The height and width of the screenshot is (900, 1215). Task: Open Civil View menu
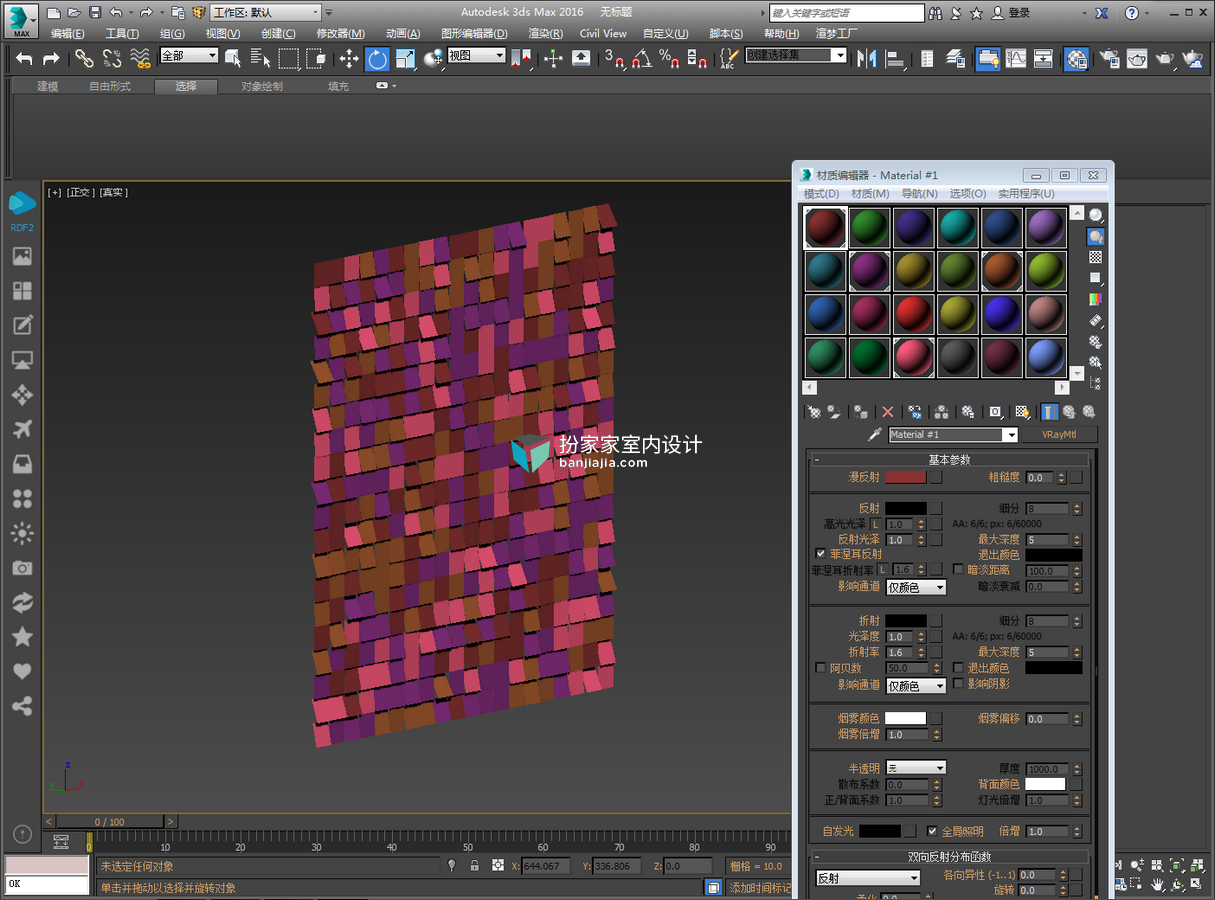[x=603, y=33]
